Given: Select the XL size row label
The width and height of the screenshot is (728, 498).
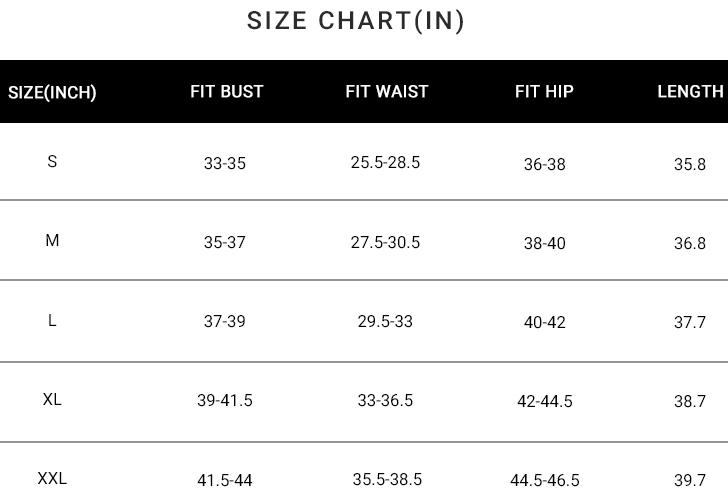Looking at the screenshot, I should [52, 400].
